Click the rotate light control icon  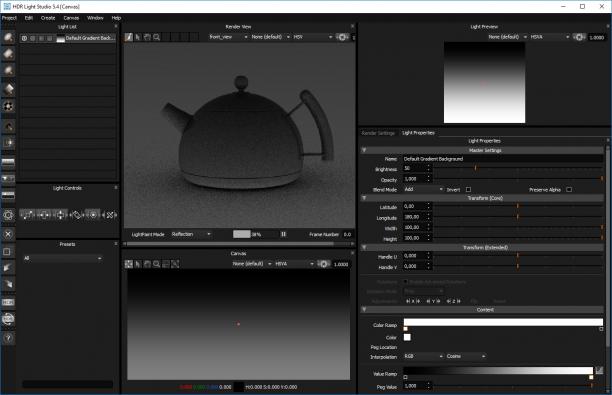coord(76,215)
